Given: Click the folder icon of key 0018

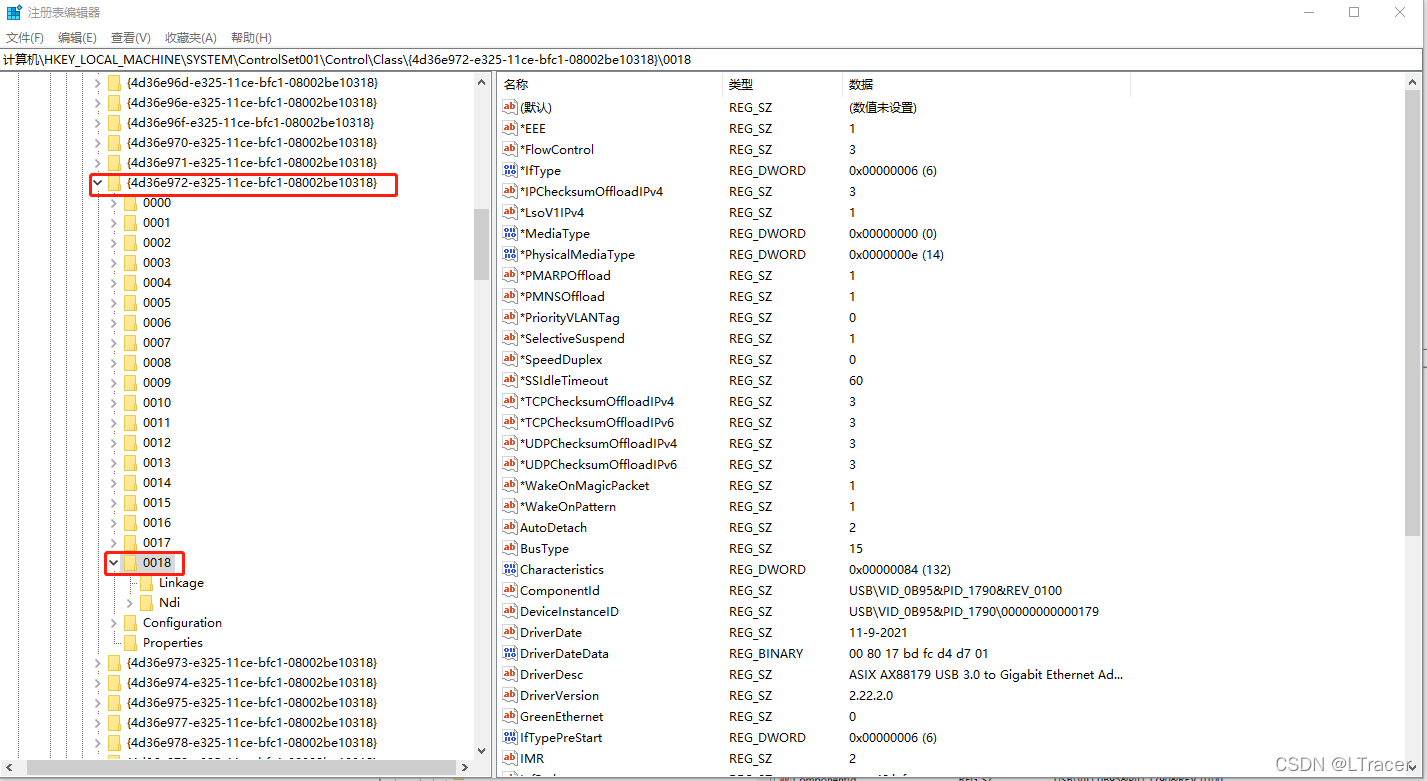Looking at the screenshot, I should coord(130,562).
